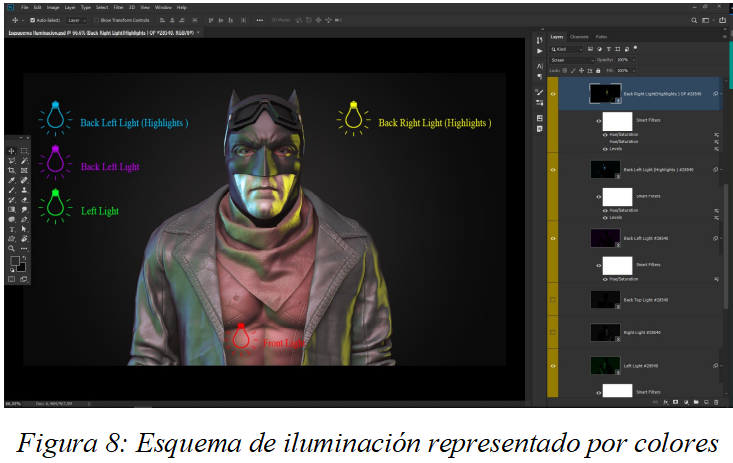Click the search icon in top bar
The width and height of the screenshot is (733, 463).
[x=693, y=19]
